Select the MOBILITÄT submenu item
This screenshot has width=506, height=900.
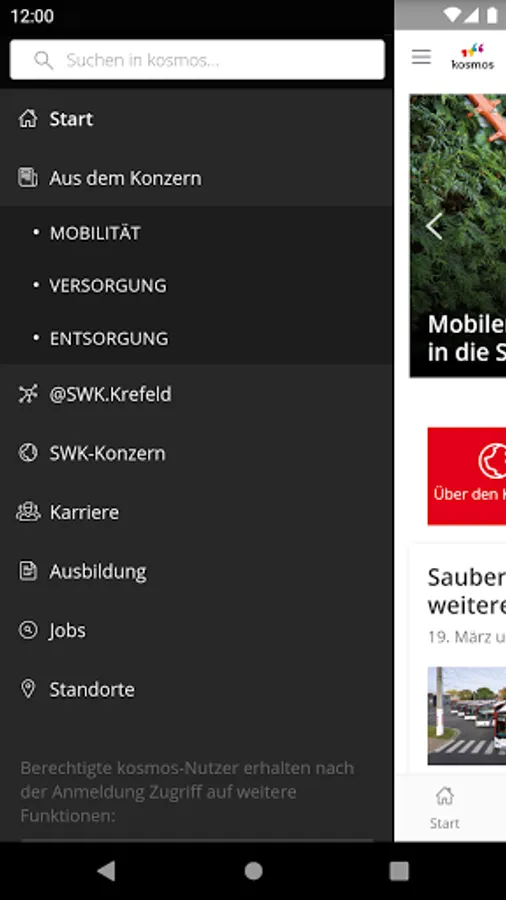[95, 233]
